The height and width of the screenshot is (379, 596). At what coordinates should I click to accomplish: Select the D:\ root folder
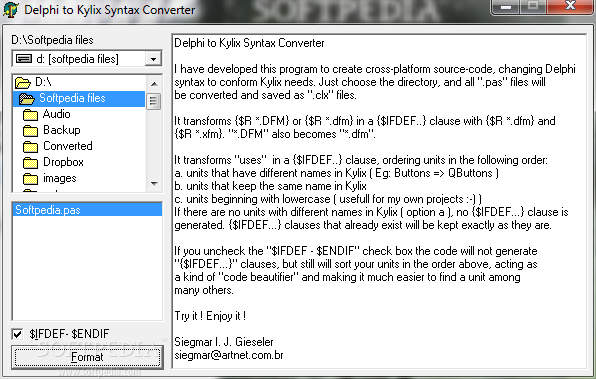coord(43,82)
